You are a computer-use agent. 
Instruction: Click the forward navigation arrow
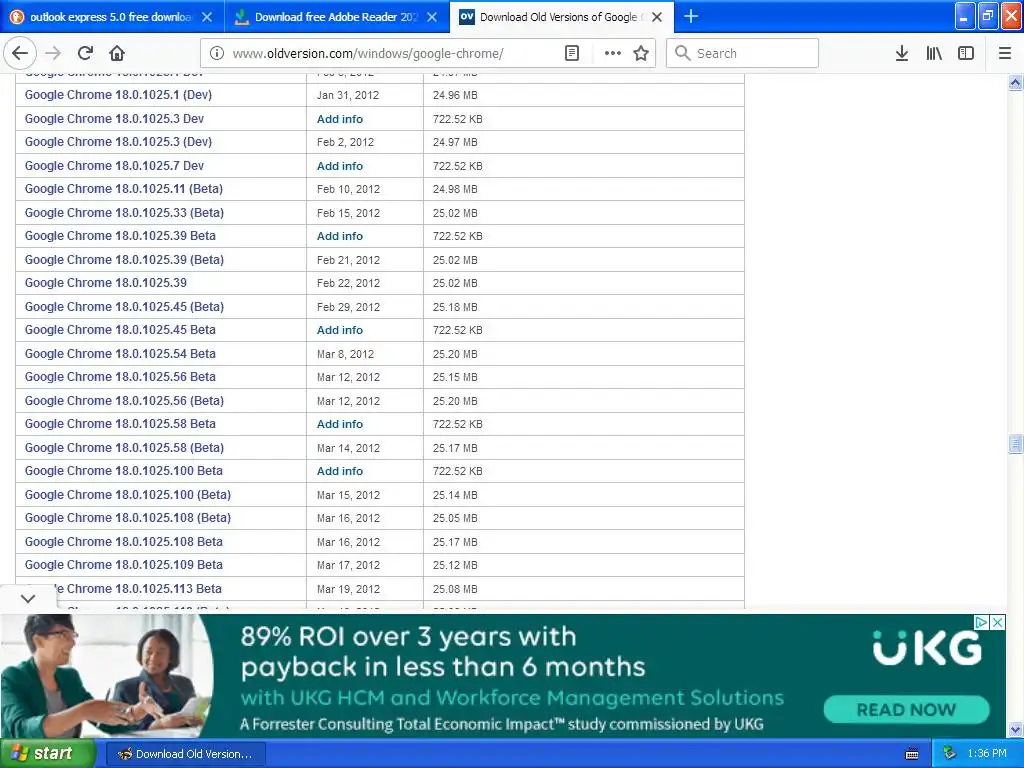(x=53, y=54)
